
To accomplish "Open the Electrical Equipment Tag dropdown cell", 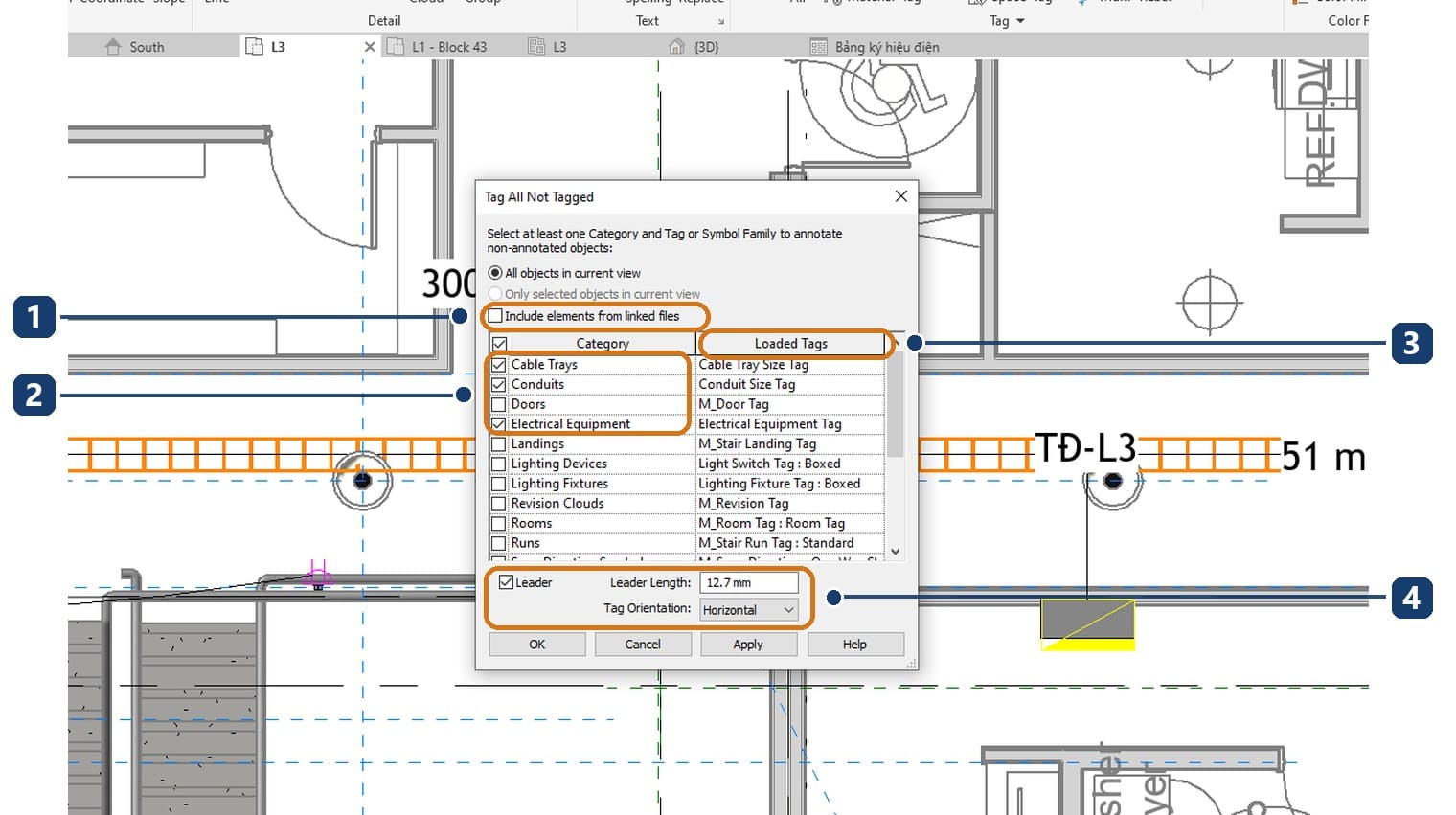I will [790, 424].
